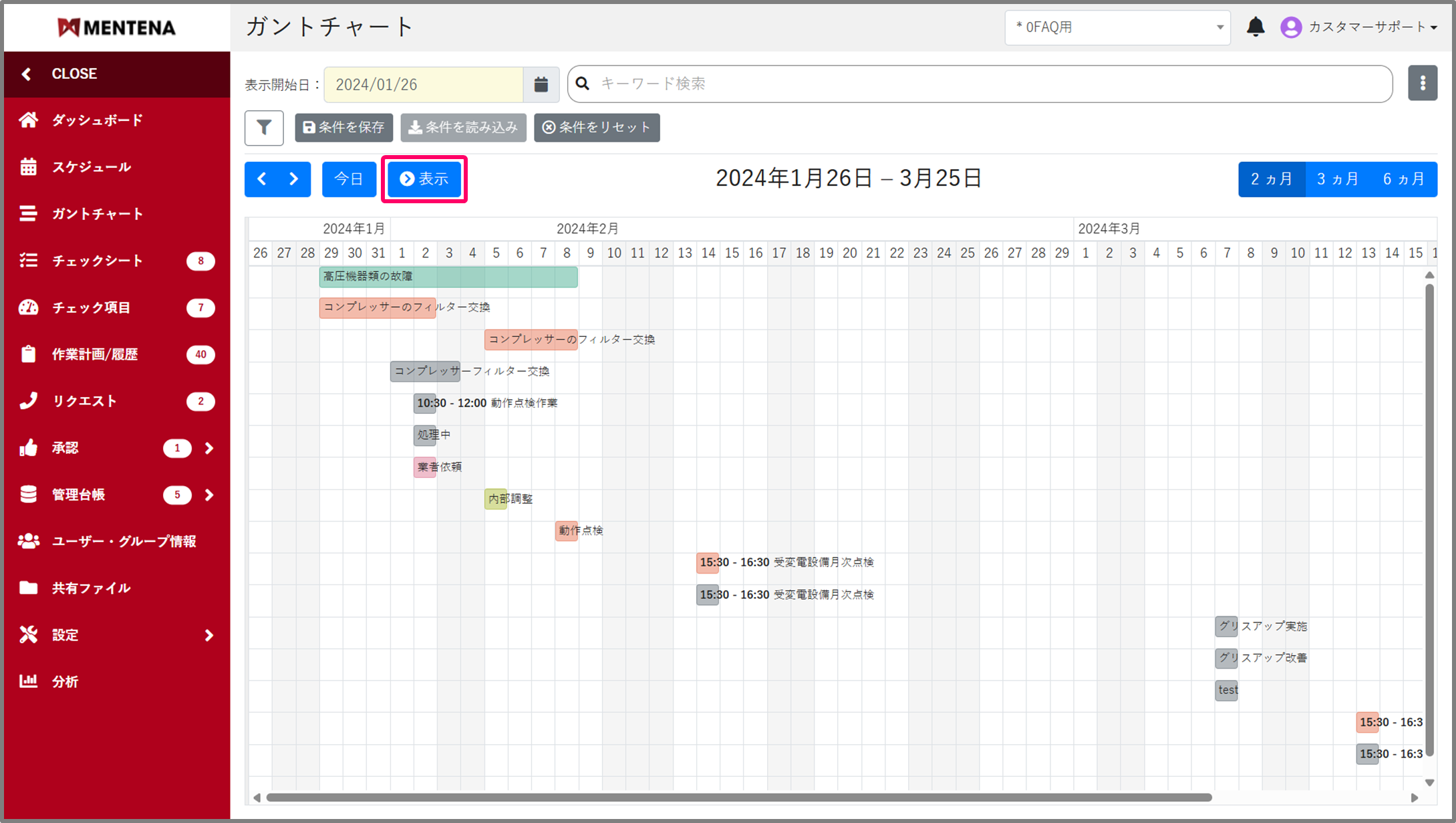1456x823 pixels.
Task: Click the horizontal scrollbar of gantt chart
Action: [x=738, y=797]
